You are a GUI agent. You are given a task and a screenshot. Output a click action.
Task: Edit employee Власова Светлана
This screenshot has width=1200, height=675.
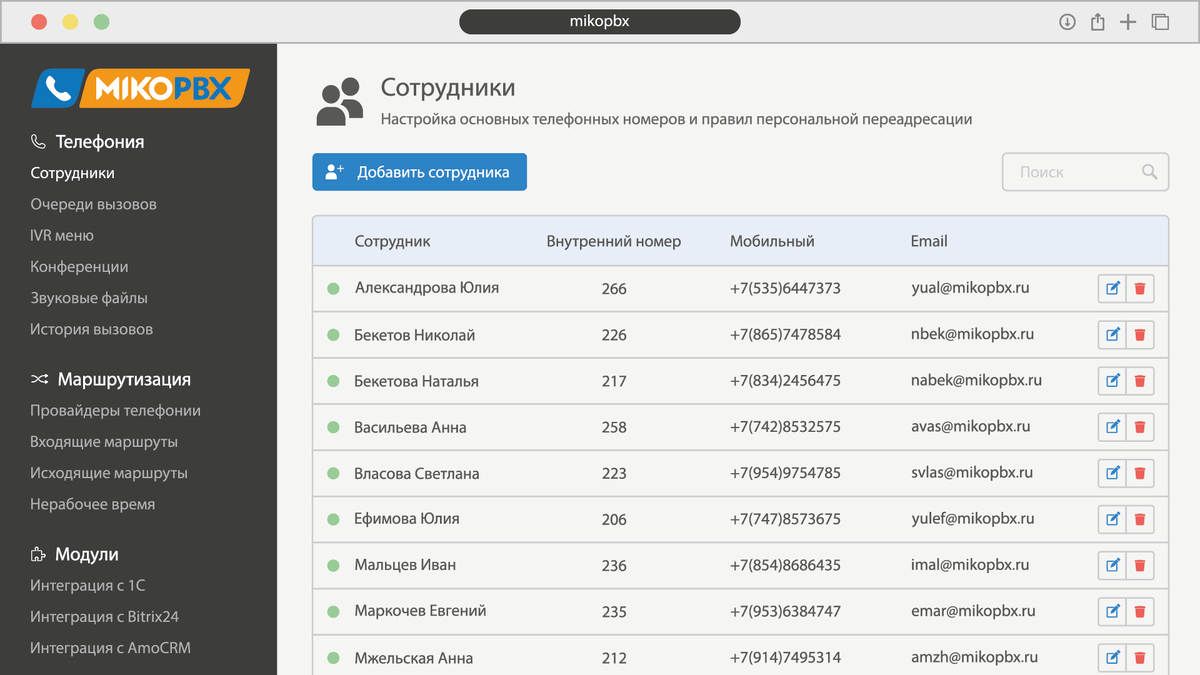(x=1112, y=473)
